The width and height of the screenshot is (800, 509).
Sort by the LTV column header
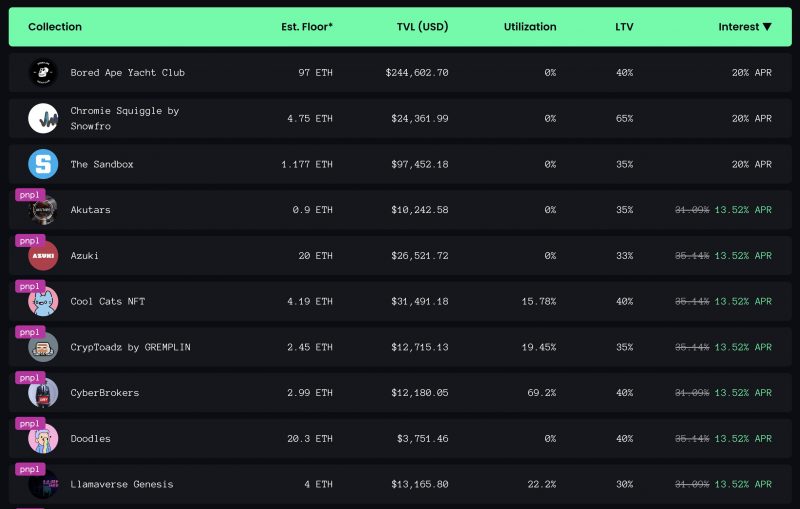point(624,27)
